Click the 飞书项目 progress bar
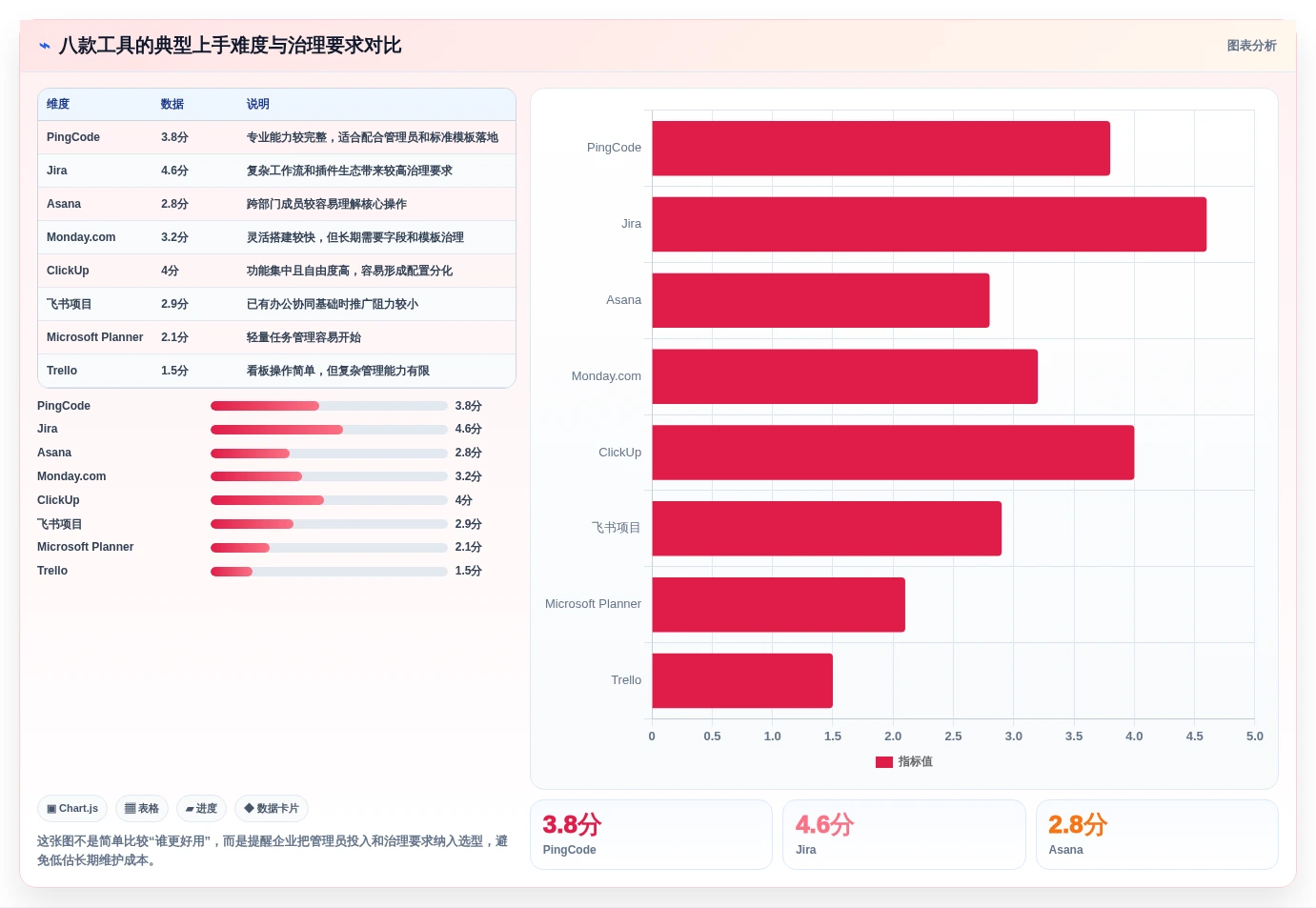 tap(329, 524)
